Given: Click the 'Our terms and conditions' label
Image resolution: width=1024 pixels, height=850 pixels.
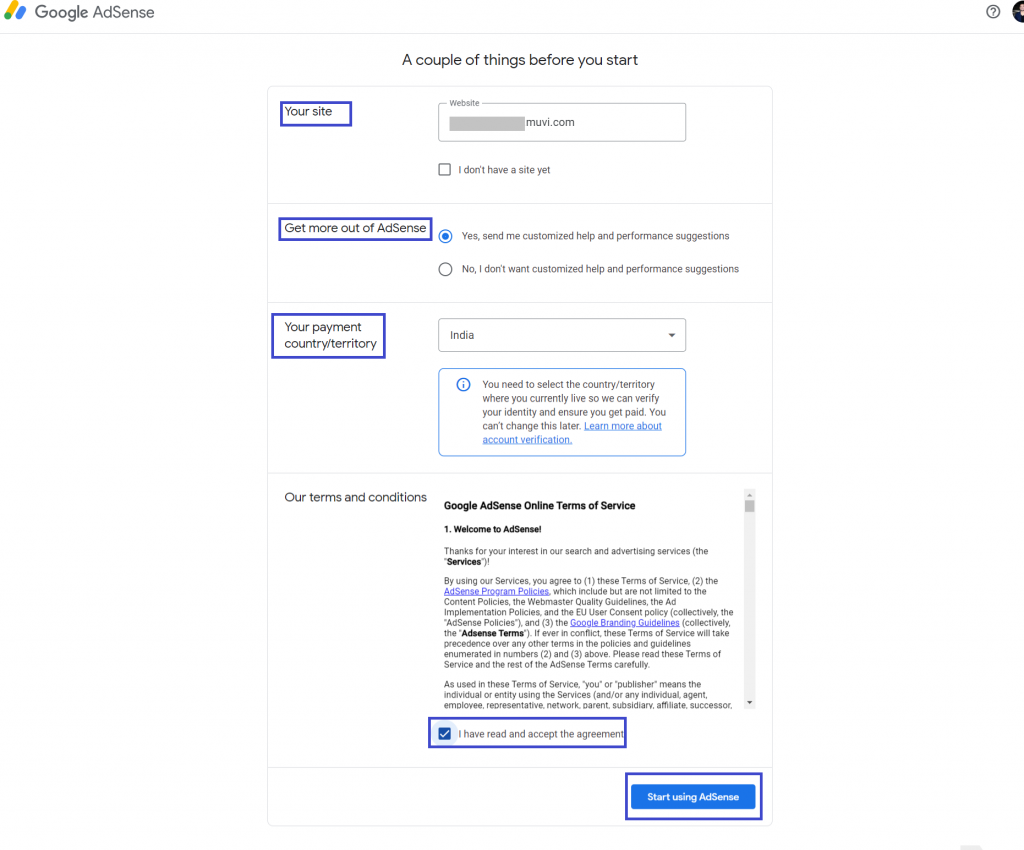Looking at the screenshot, I should (355, 497).
